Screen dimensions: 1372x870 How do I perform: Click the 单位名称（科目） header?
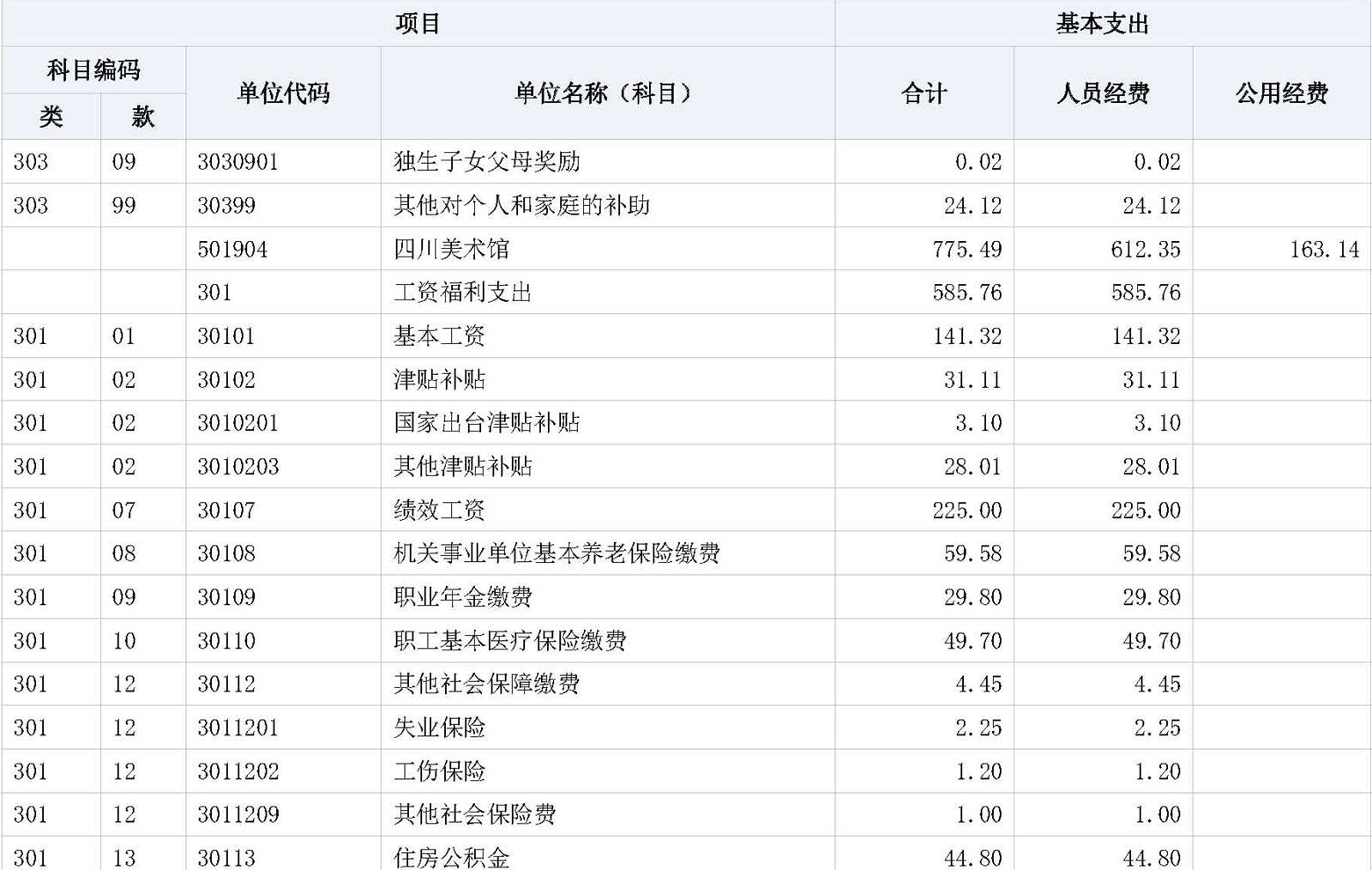pyautogui.click(x=607, y=93)
